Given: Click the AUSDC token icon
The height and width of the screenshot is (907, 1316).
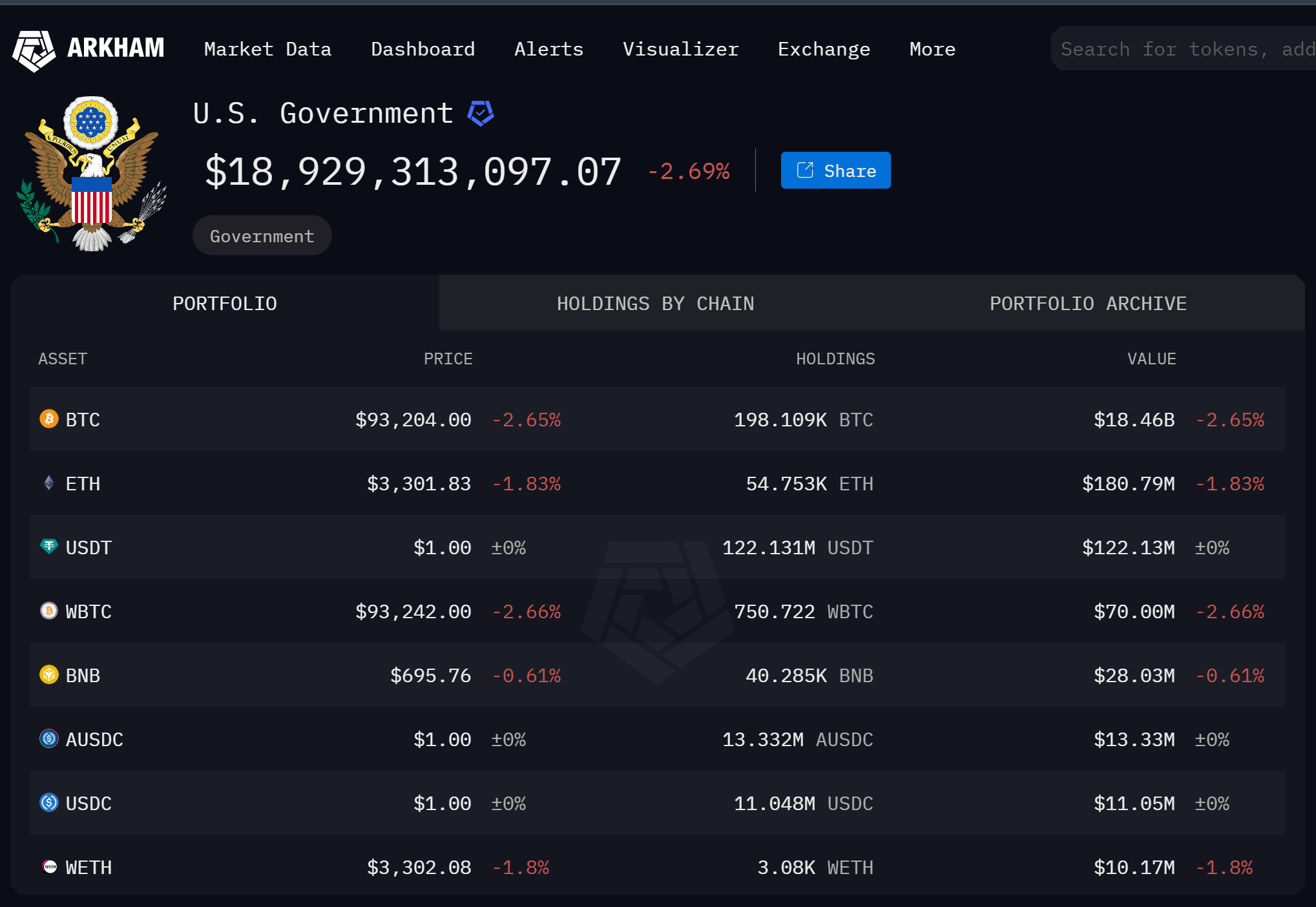Looking at the screenshot, I should (x=49, y=738).
